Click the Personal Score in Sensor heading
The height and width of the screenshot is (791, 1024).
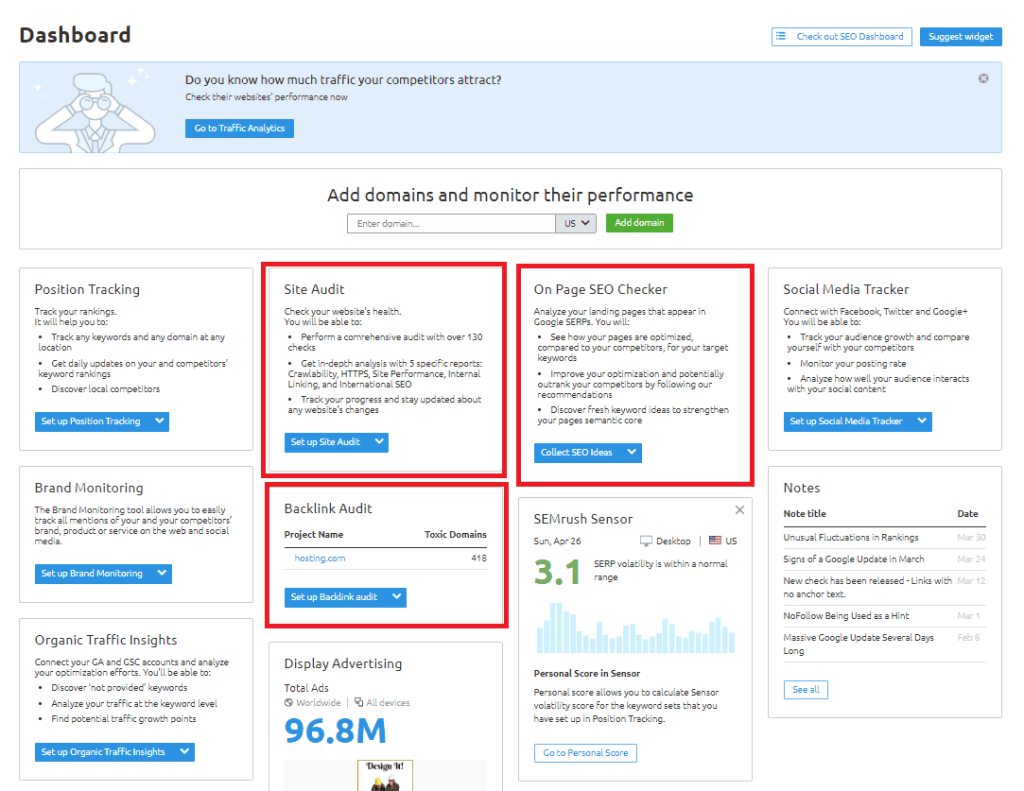pos(586,673)
